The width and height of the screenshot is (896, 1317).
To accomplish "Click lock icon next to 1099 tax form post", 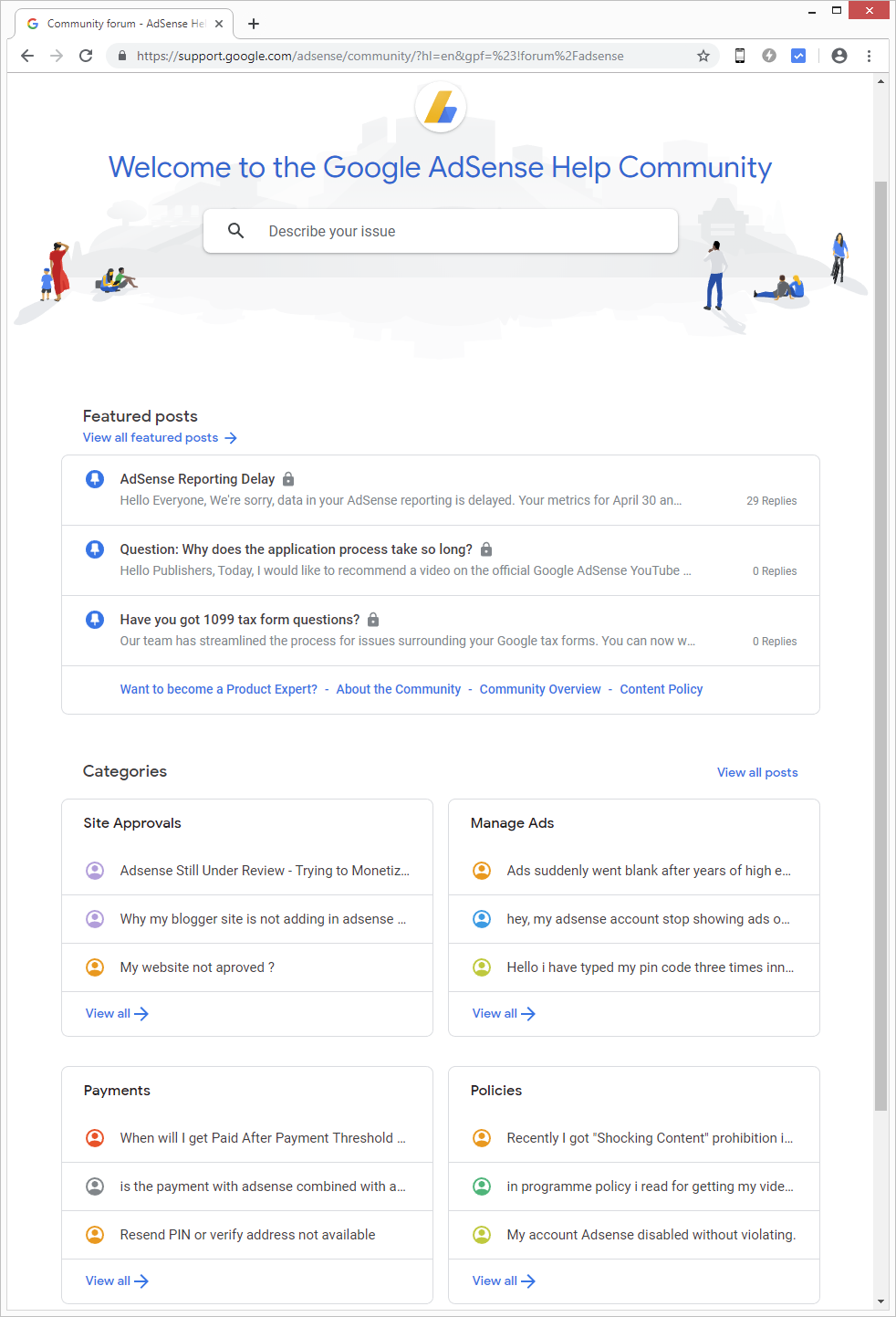I will tap(373, 620).
